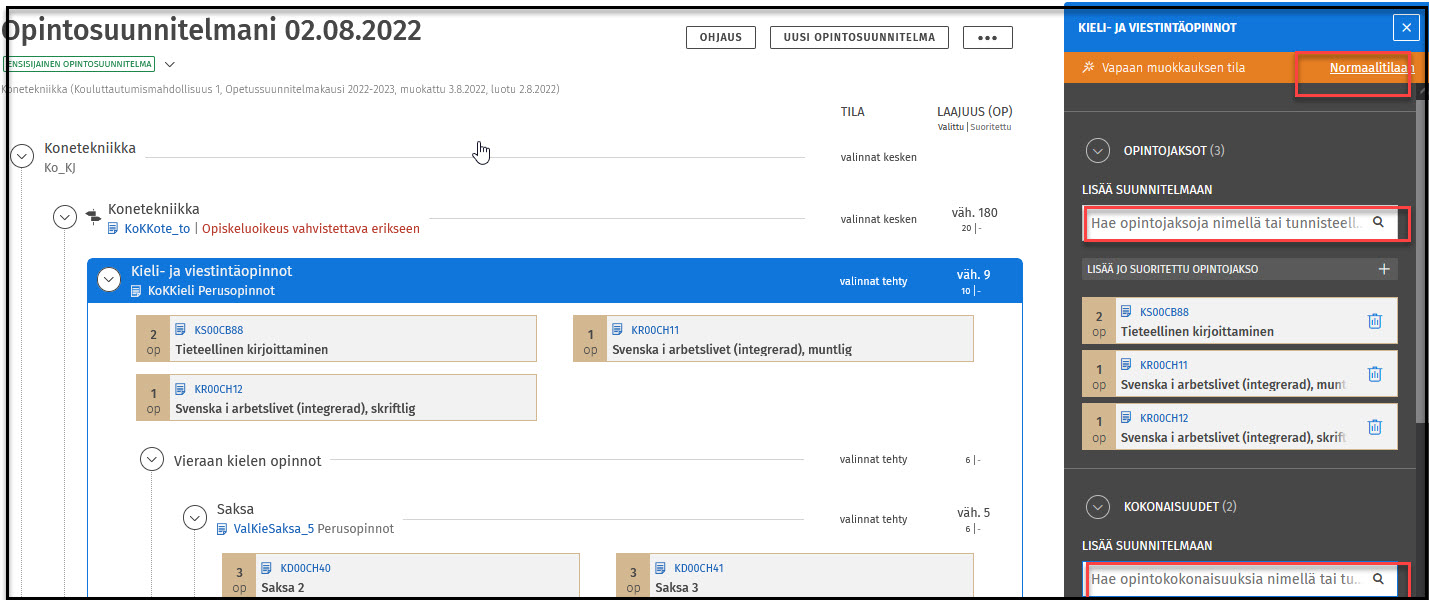Collapse the Saksa module

195,518
